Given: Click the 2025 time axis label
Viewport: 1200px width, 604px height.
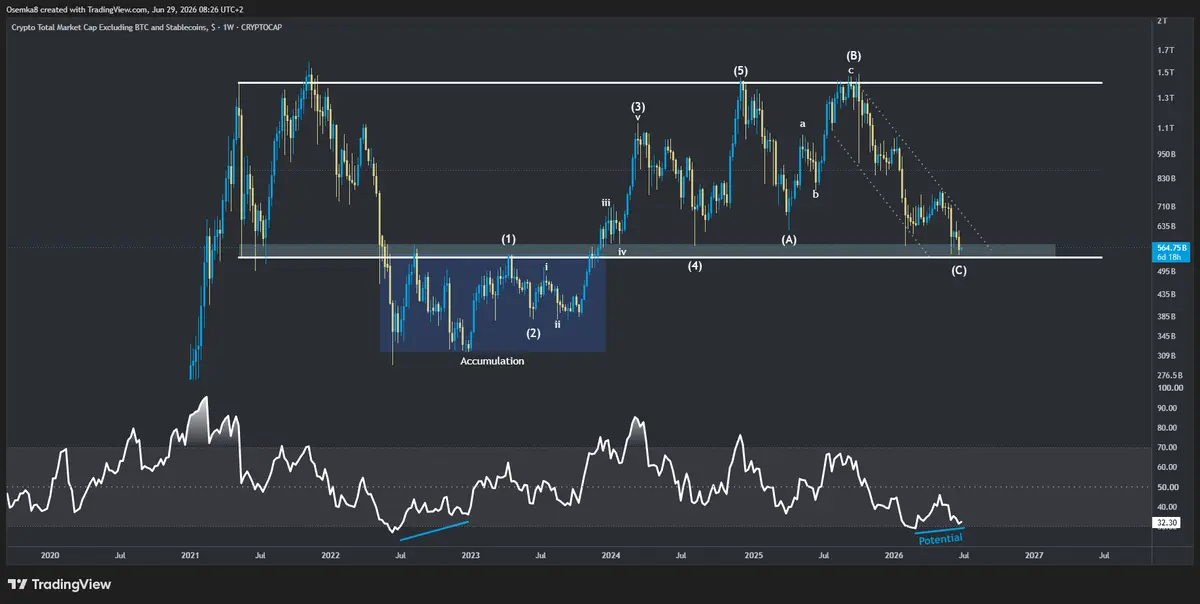Looking at the screenshot, I should pos(754,554).
